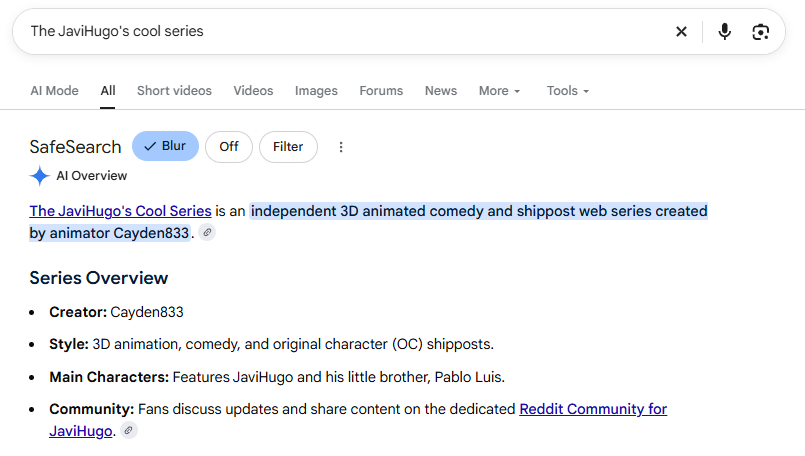Clear the search box with X icon
Viewport: 805px width, 456px height.
[681, 32]
